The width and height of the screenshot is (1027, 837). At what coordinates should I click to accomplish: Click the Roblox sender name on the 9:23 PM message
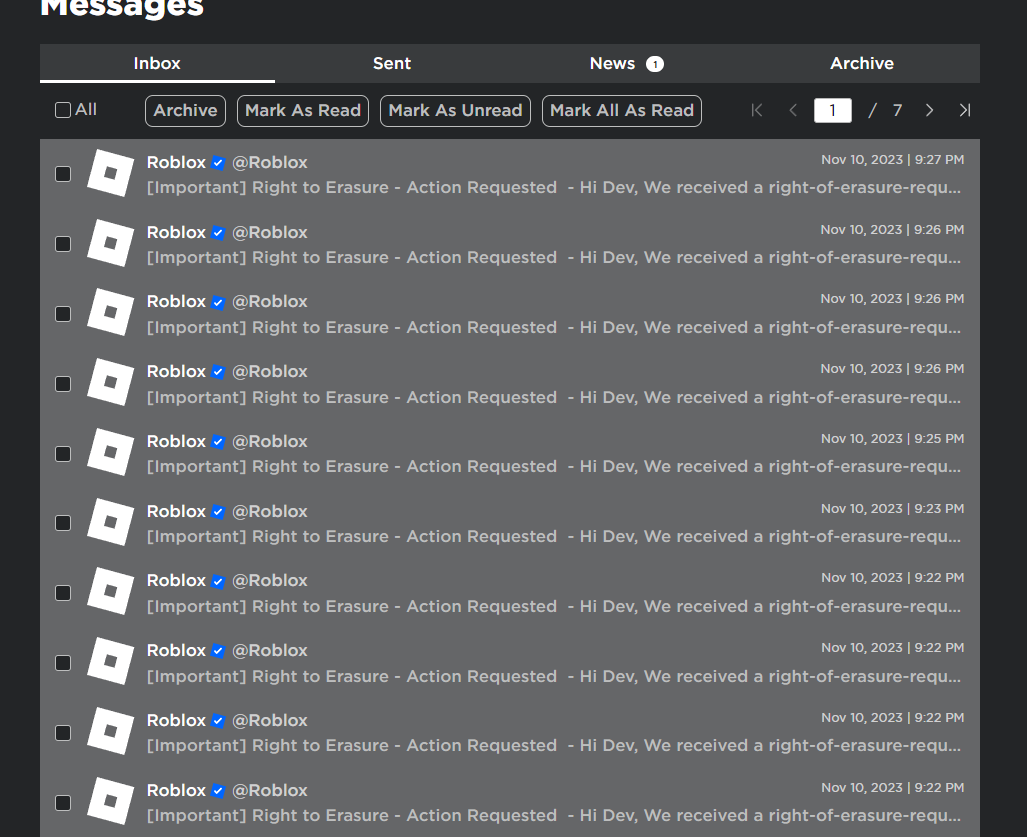[x=176, y=512]
